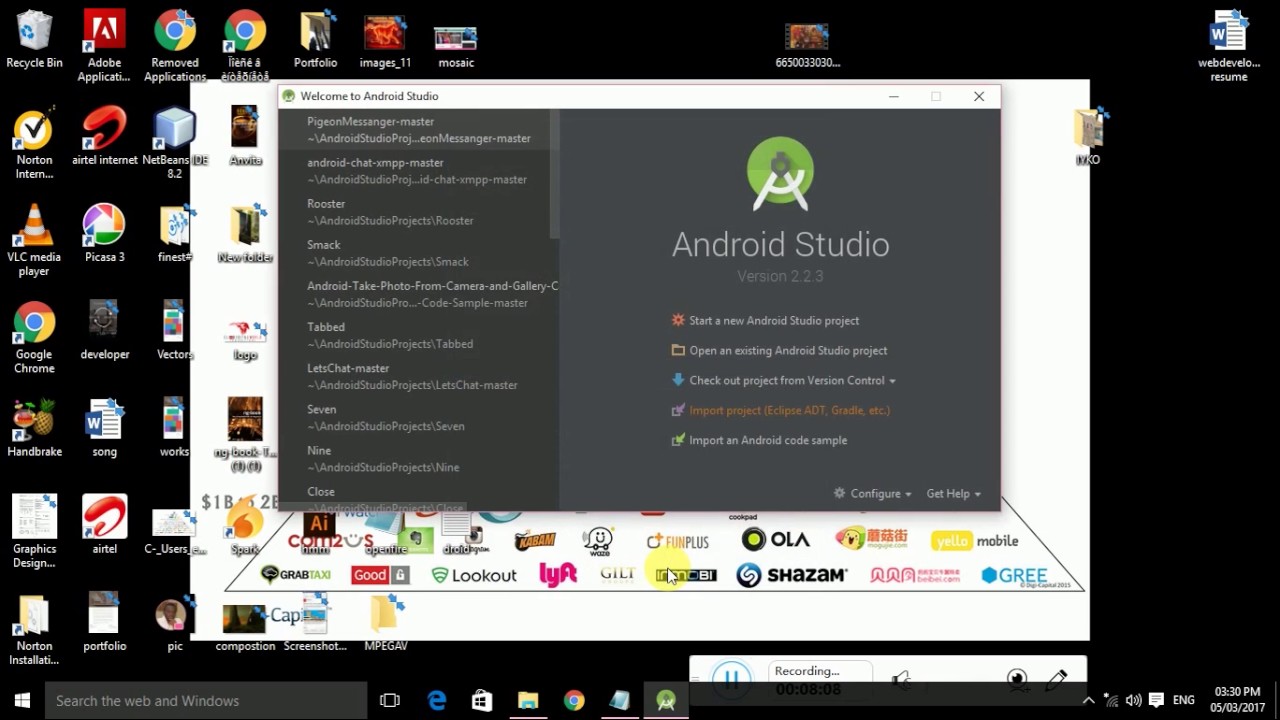This screenshot has width=1280, height=720.
Task: Select the Adobe Application desktop shortcut
Action: 104,47
